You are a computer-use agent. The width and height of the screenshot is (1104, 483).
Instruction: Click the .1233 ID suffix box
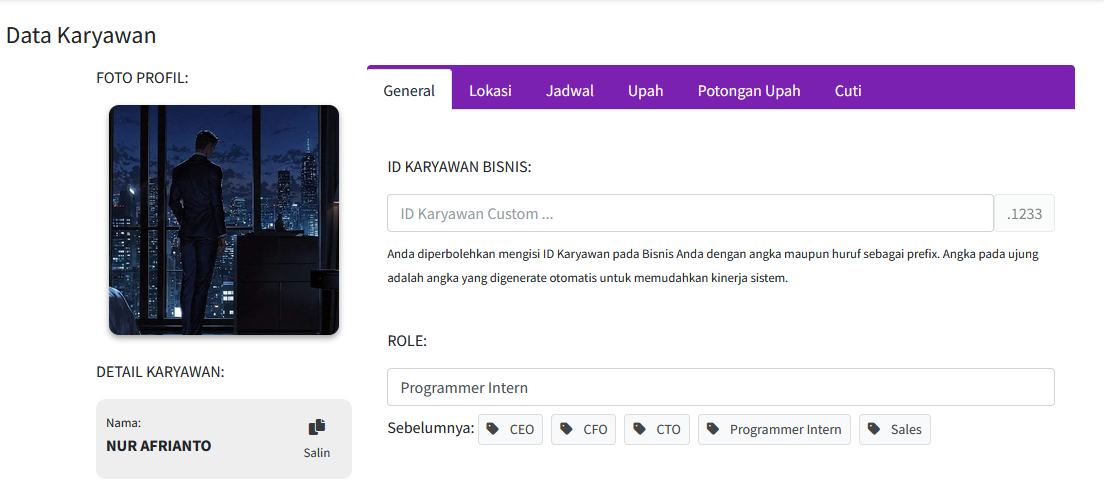click(1024, 213)
